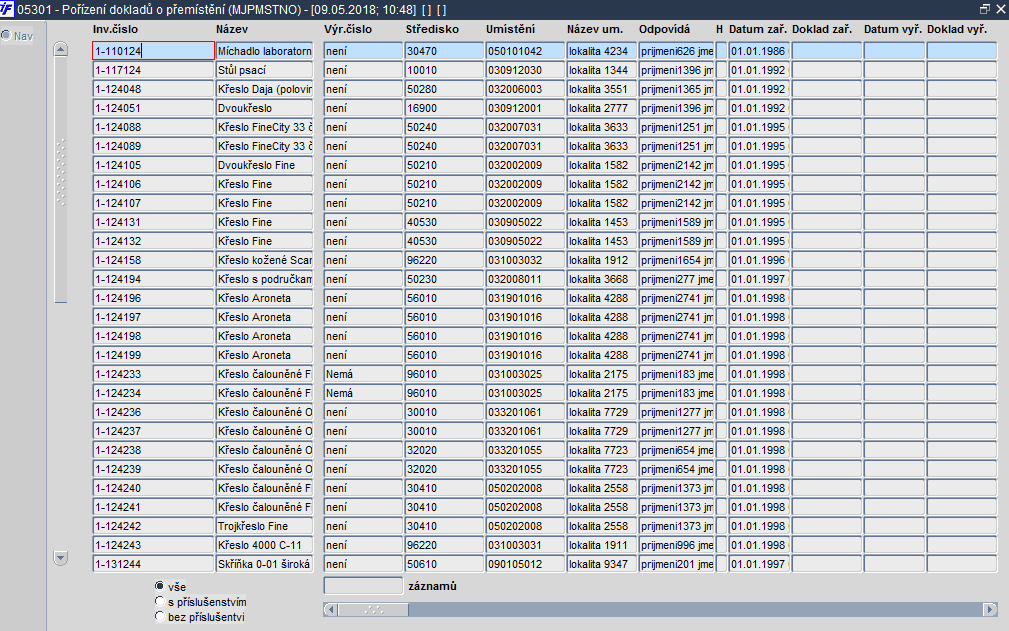Click name cell 'Trojkřeslo Fine'
1009x631 pixels.
click(x=264, y=526)
